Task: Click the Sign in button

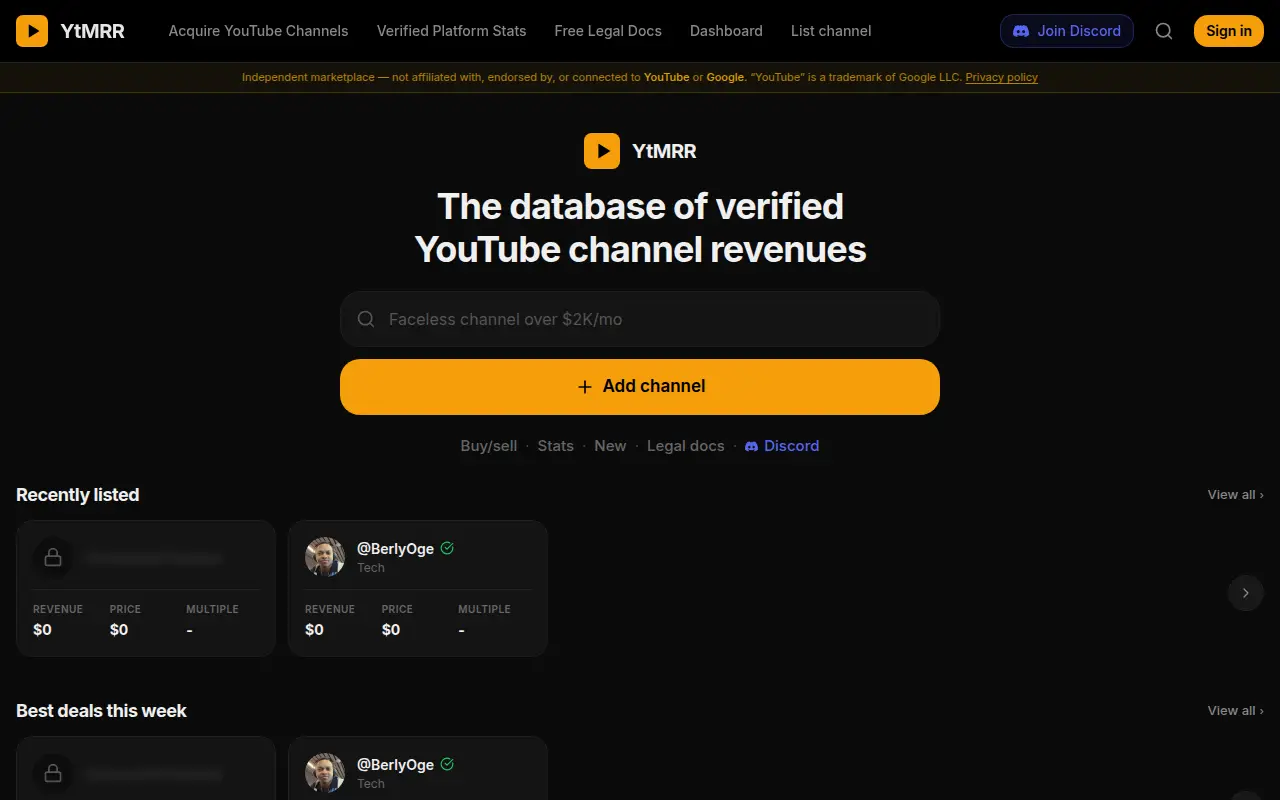Action: tap(1229, 31)
